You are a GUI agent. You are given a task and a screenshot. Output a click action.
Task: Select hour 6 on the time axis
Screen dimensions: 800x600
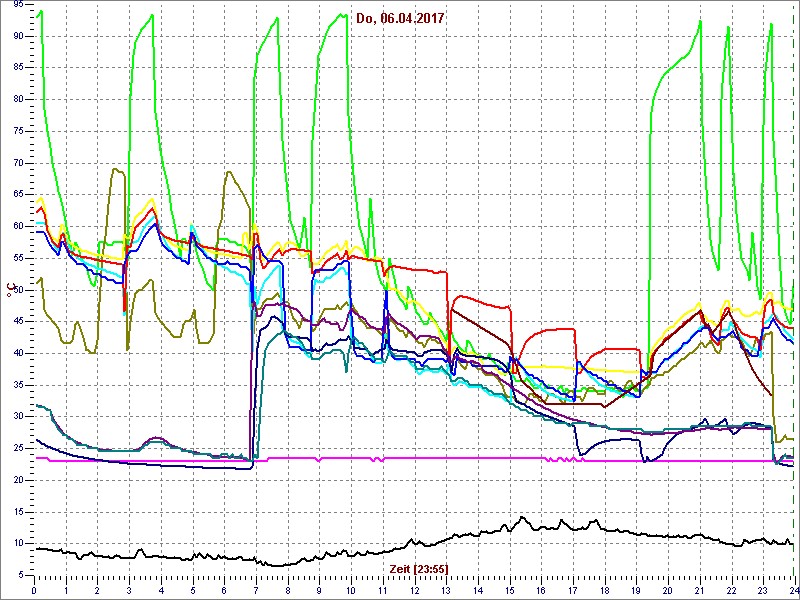click(224, 589)
